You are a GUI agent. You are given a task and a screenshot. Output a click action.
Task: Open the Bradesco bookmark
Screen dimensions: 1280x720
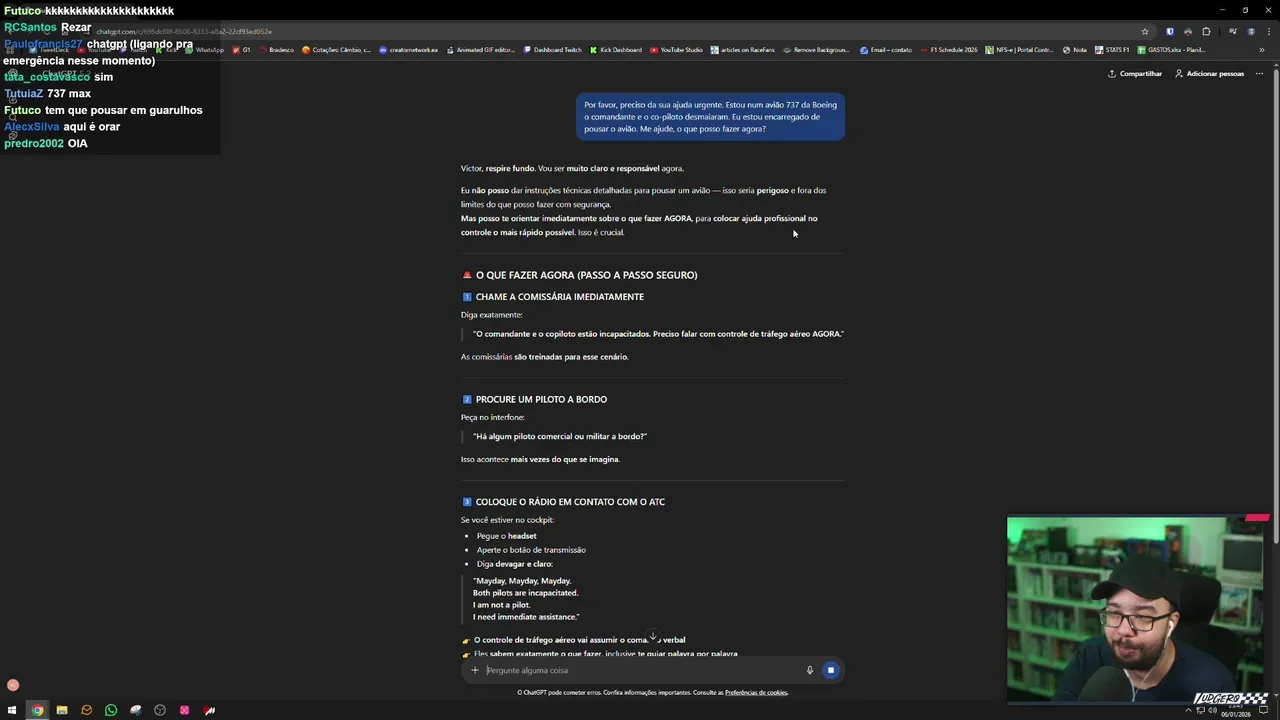tap(276, 50)
